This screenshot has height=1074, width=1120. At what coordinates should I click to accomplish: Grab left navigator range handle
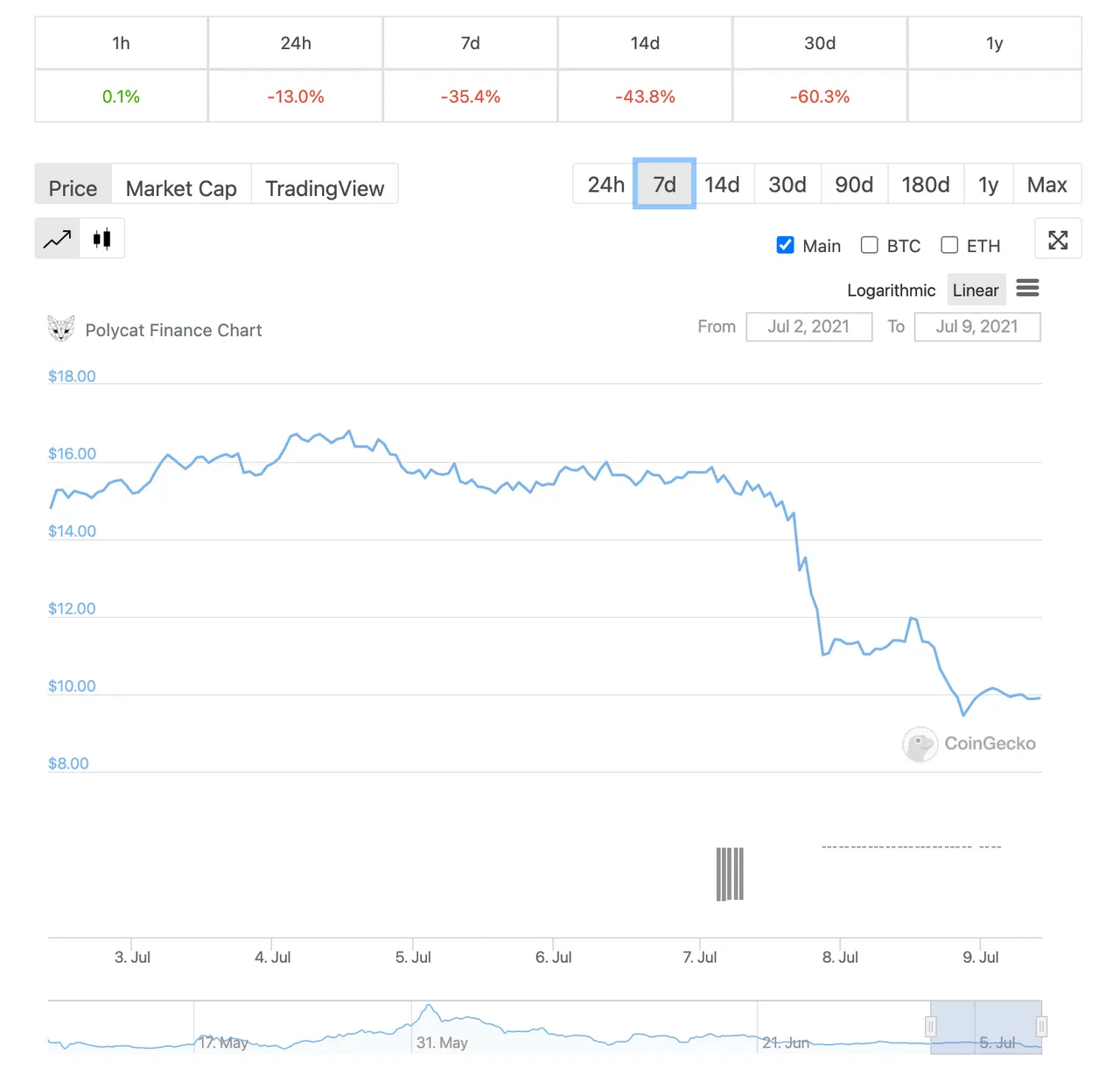tap(931, 1026)
